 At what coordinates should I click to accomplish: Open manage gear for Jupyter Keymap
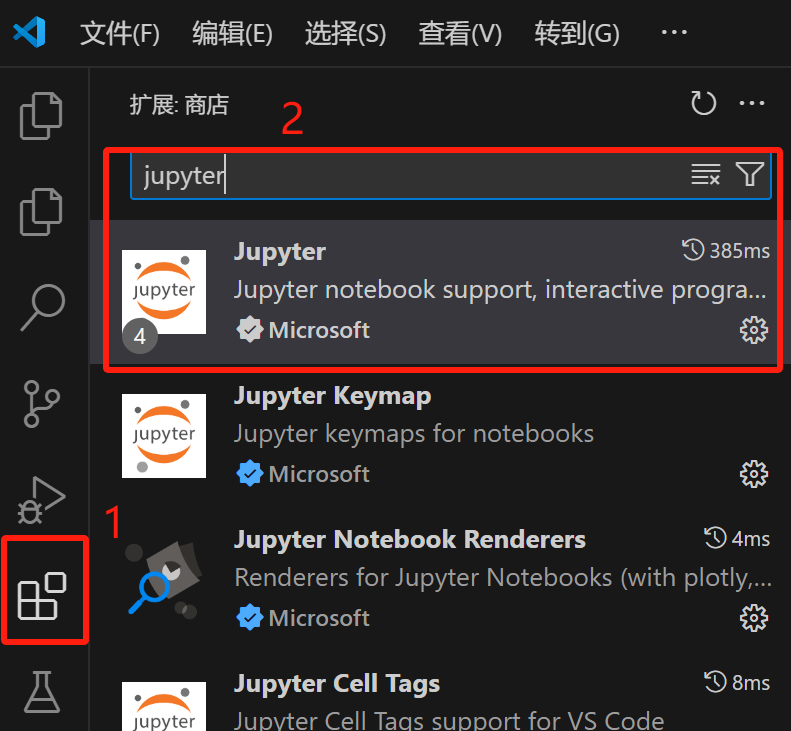754,474
